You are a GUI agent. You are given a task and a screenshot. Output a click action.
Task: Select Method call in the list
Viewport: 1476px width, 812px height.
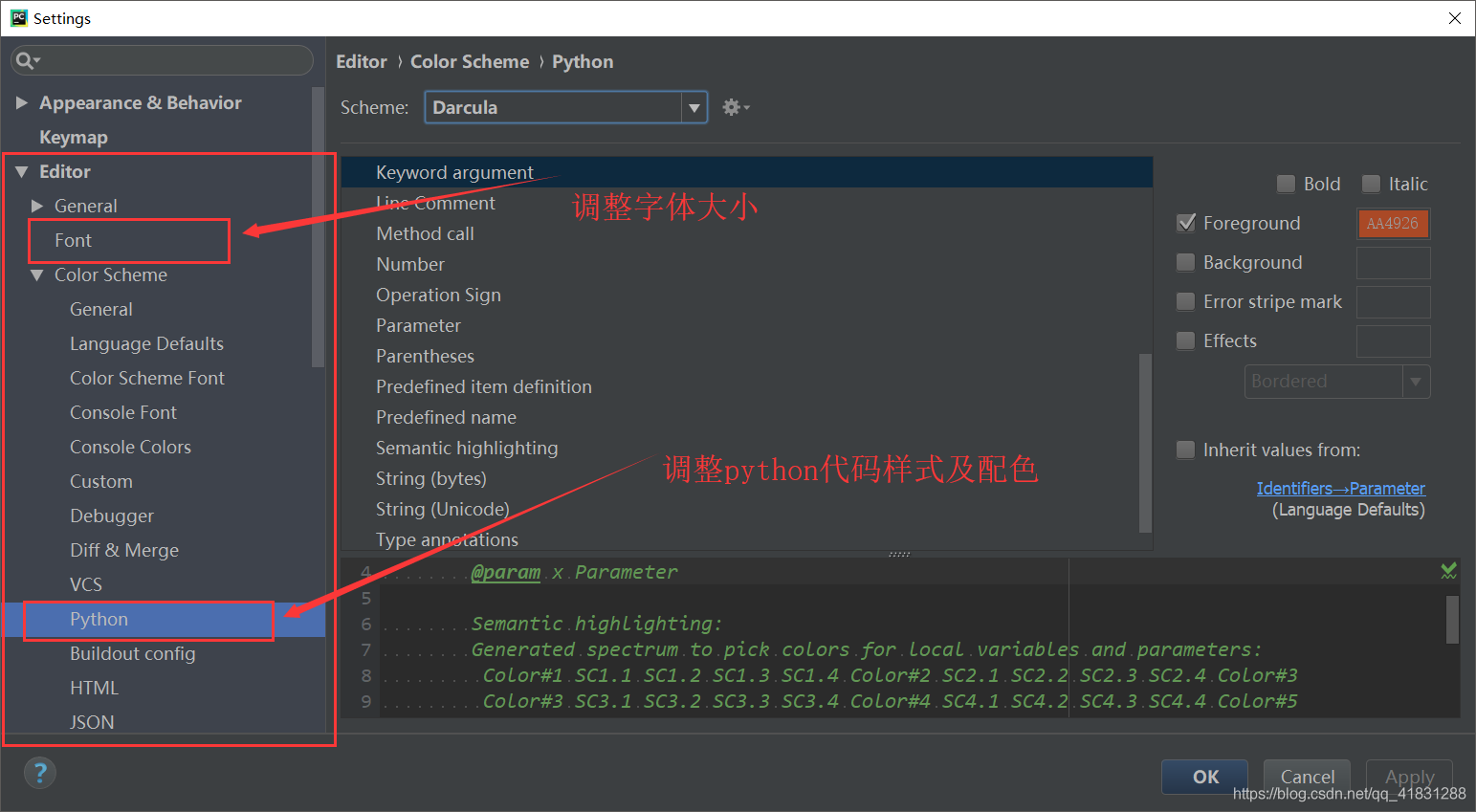coord(746,233)
